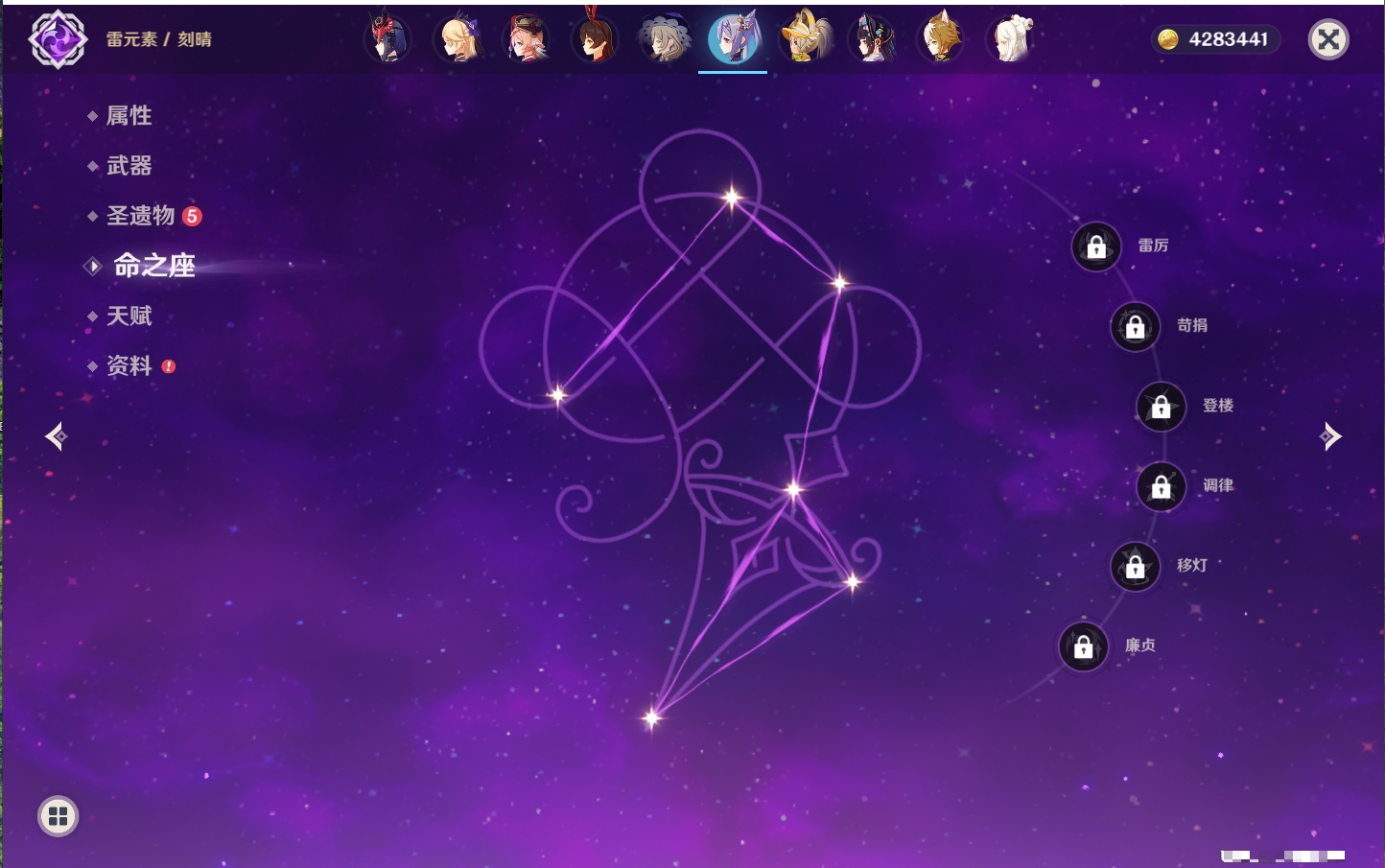Select the red-masked blue-haired character avatar

click(x=387, y=39)
